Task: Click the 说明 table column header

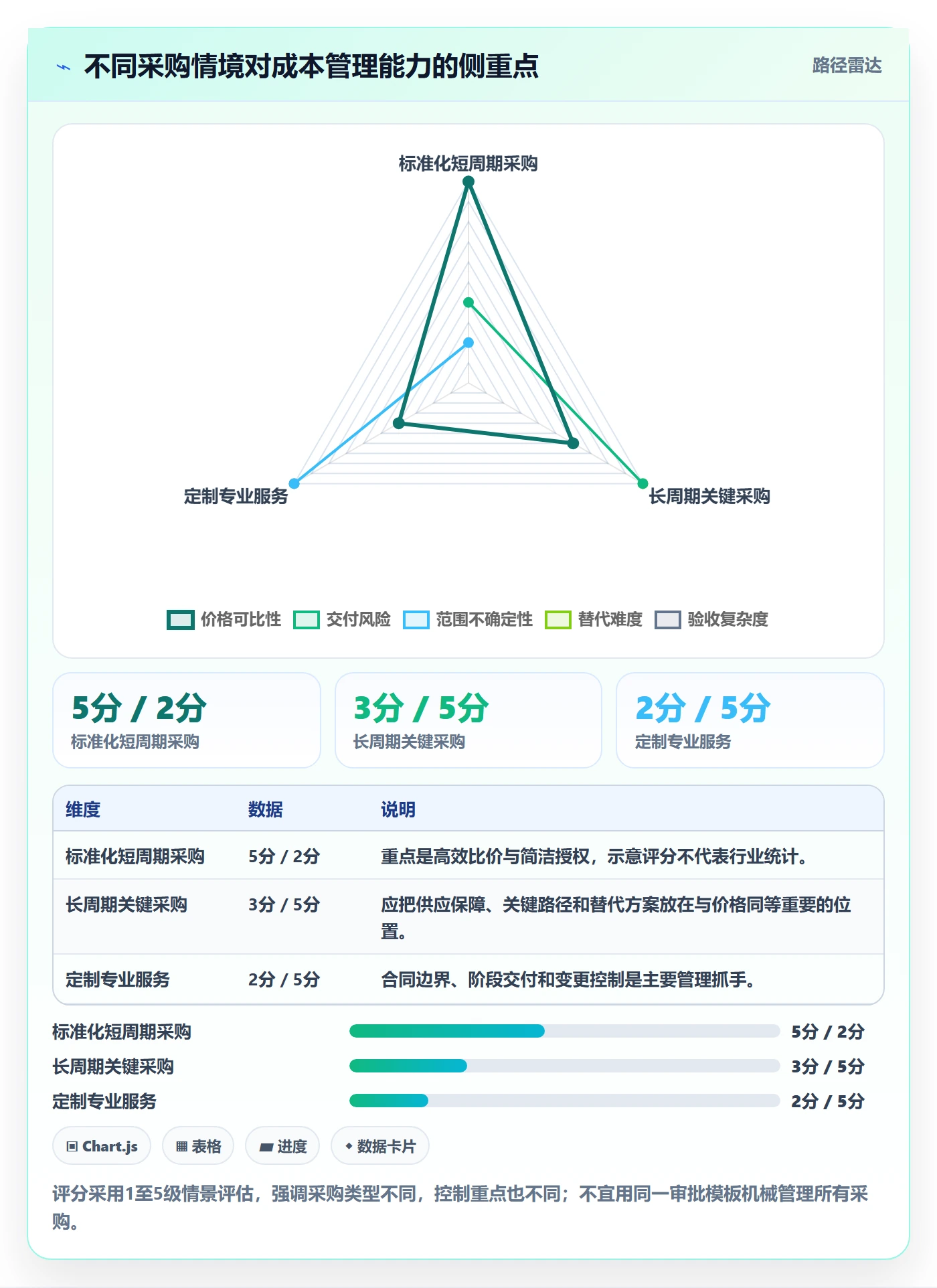Action: 398,809
